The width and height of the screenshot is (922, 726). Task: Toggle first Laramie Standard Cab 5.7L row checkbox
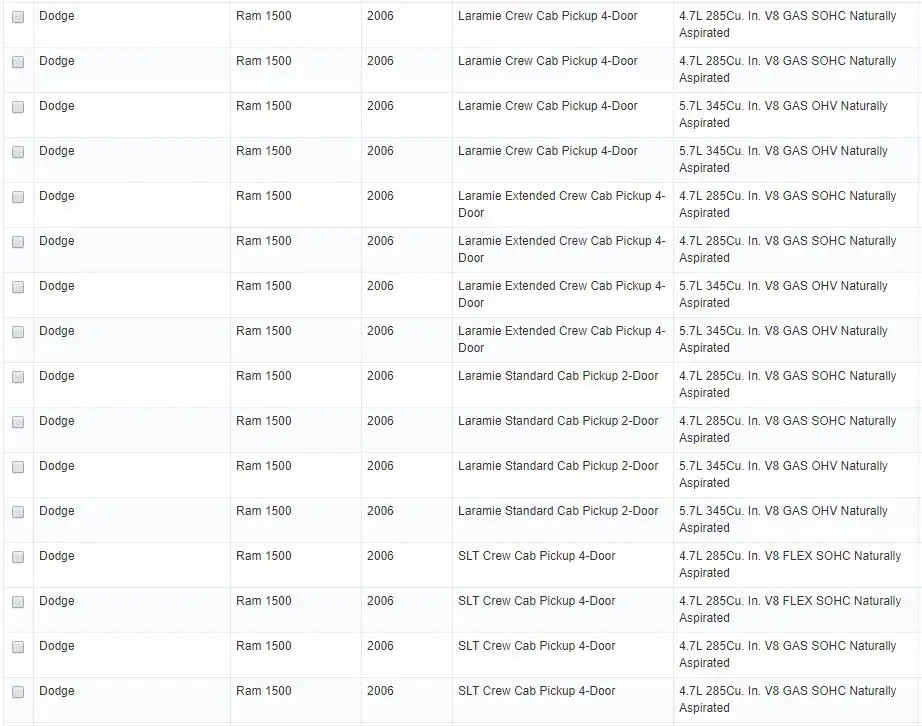click(x=18, y=467)
